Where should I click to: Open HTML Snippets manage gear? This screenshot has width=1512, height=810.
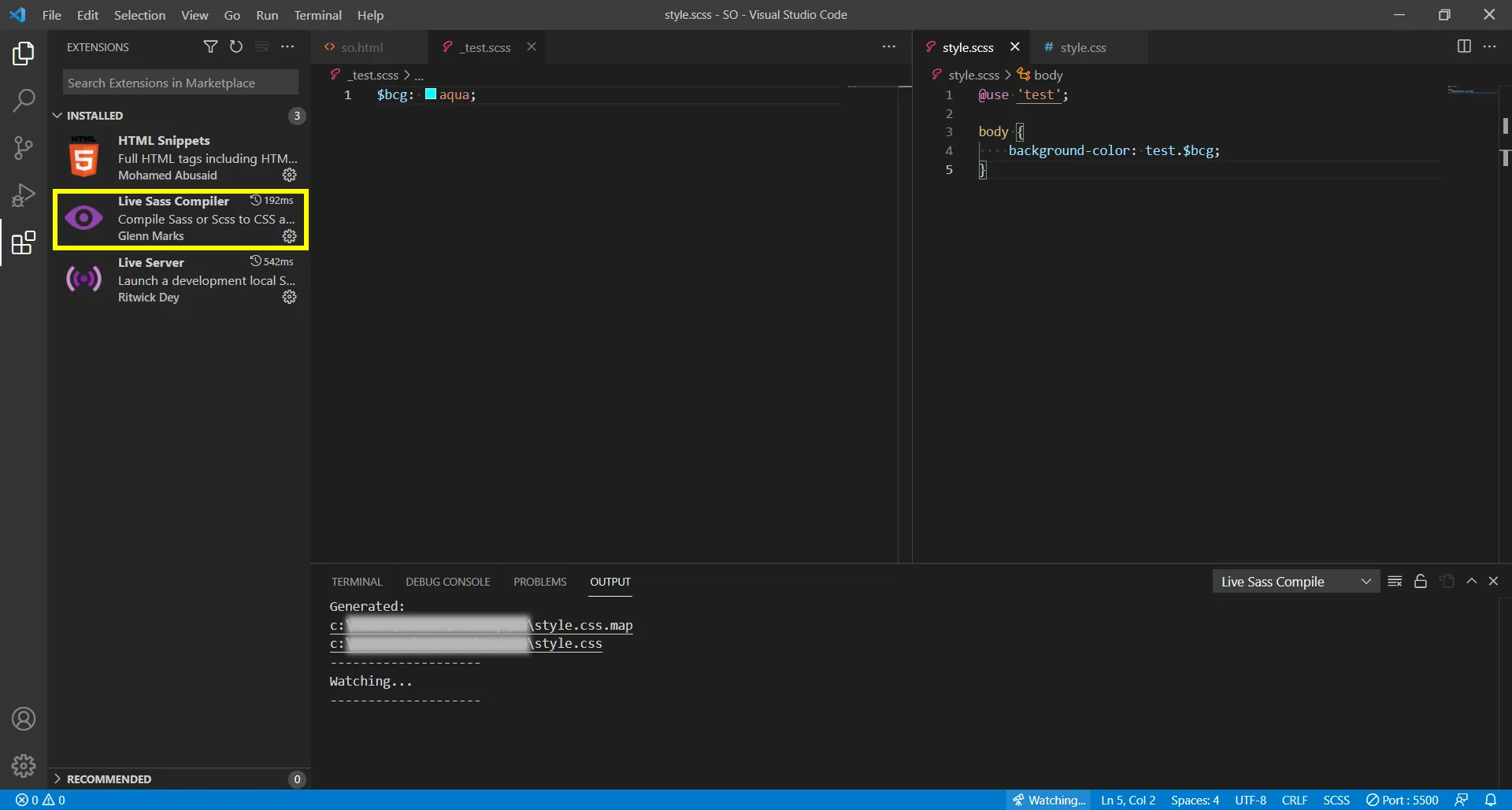tap(290, 175)
